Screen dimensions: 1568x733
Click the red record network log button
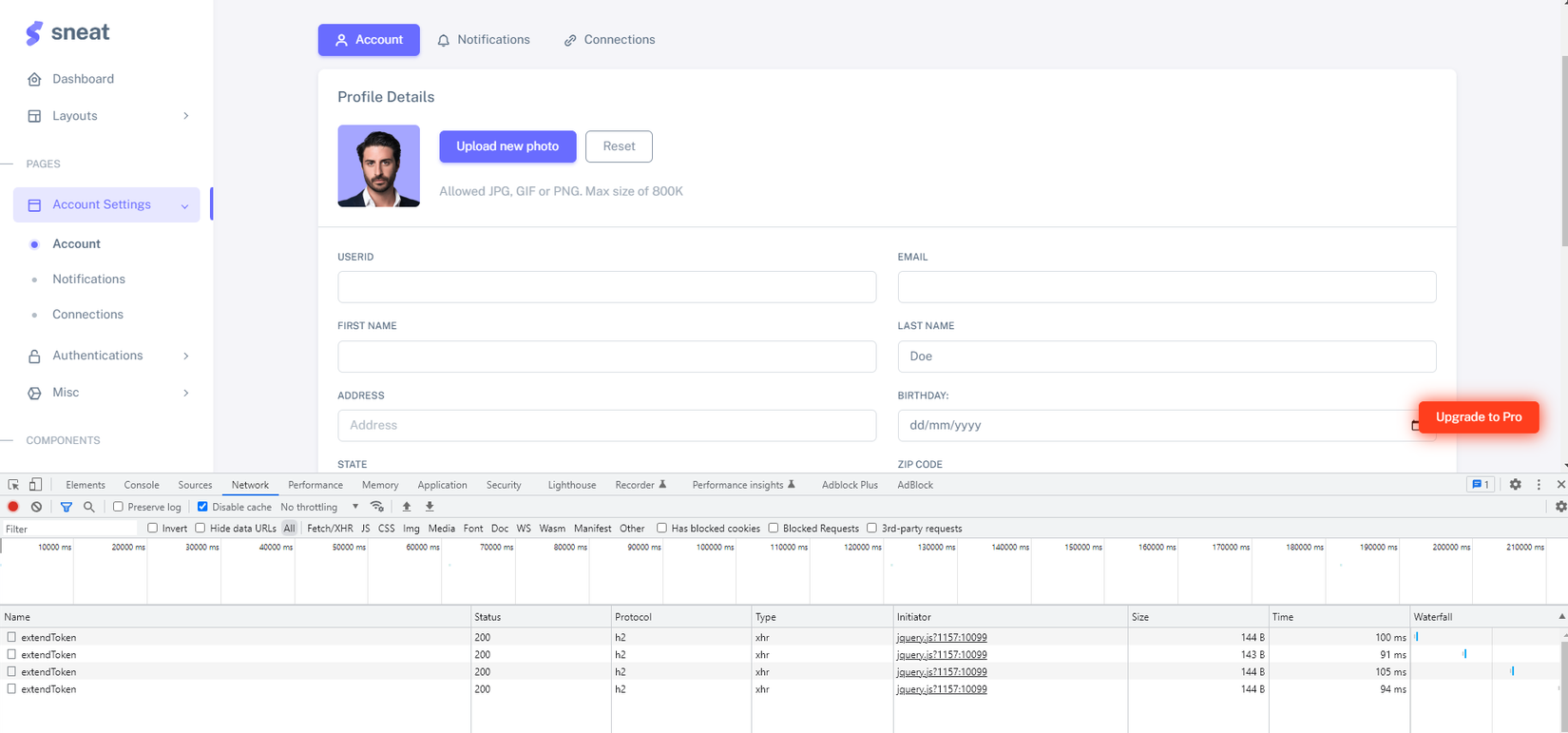click(x=13, y=507)
